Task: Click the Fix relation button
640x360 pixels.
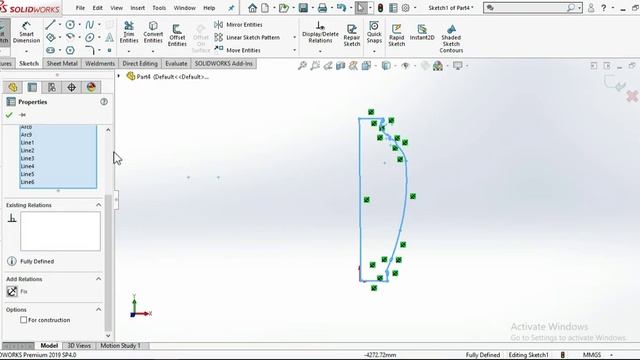Action: 12,291
